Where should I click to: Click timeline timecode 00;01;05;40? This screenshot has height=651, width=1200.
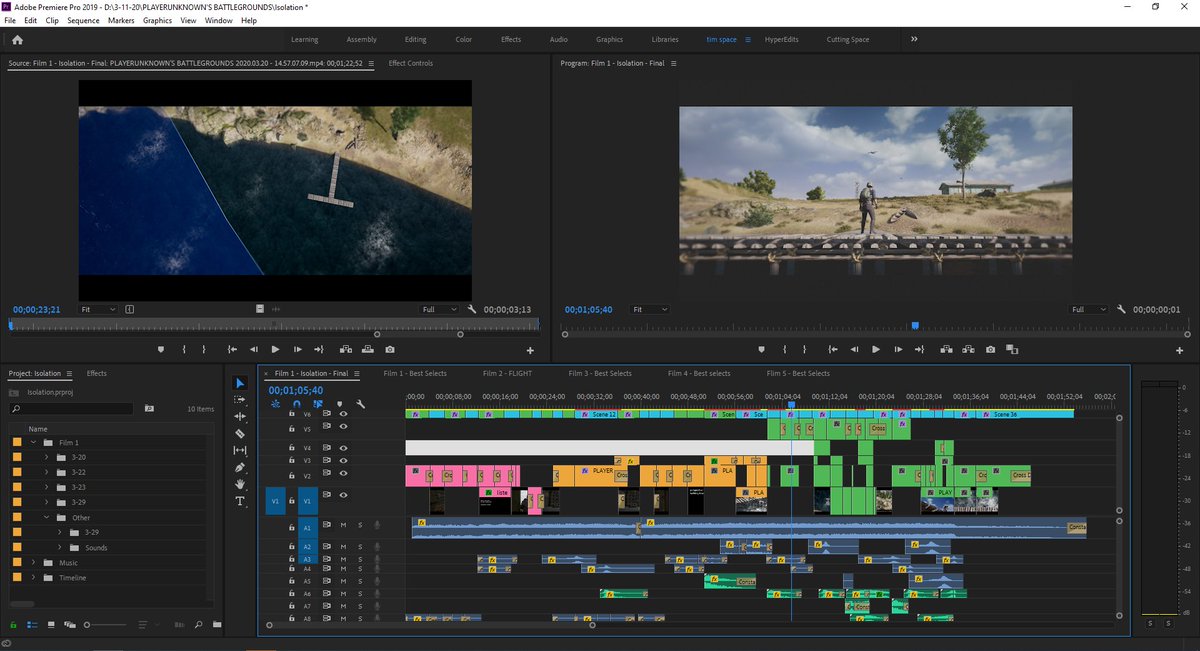tap(296, 390)
